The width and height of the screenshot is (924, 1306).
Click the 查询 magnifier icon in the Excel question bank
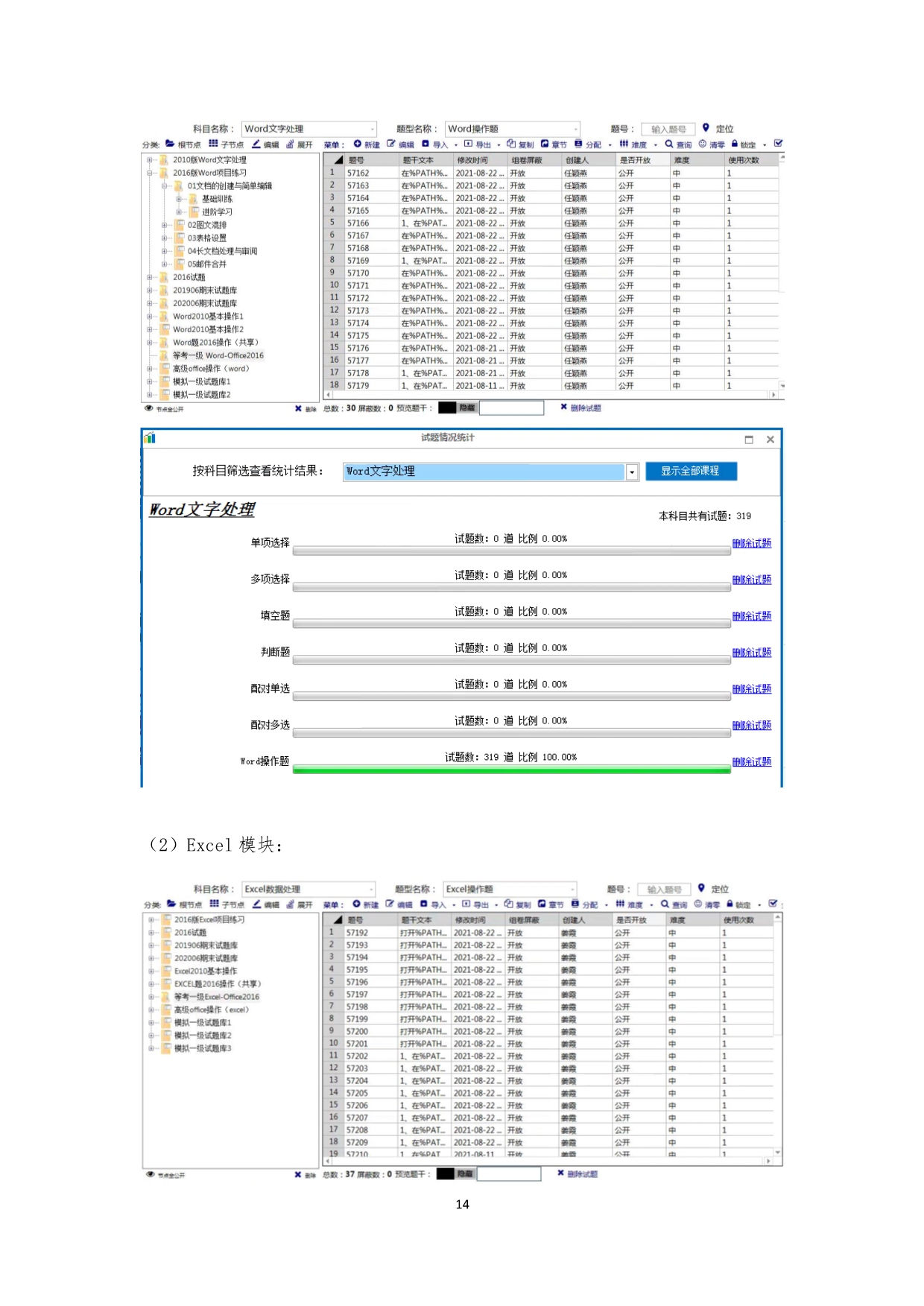point(665,904)
